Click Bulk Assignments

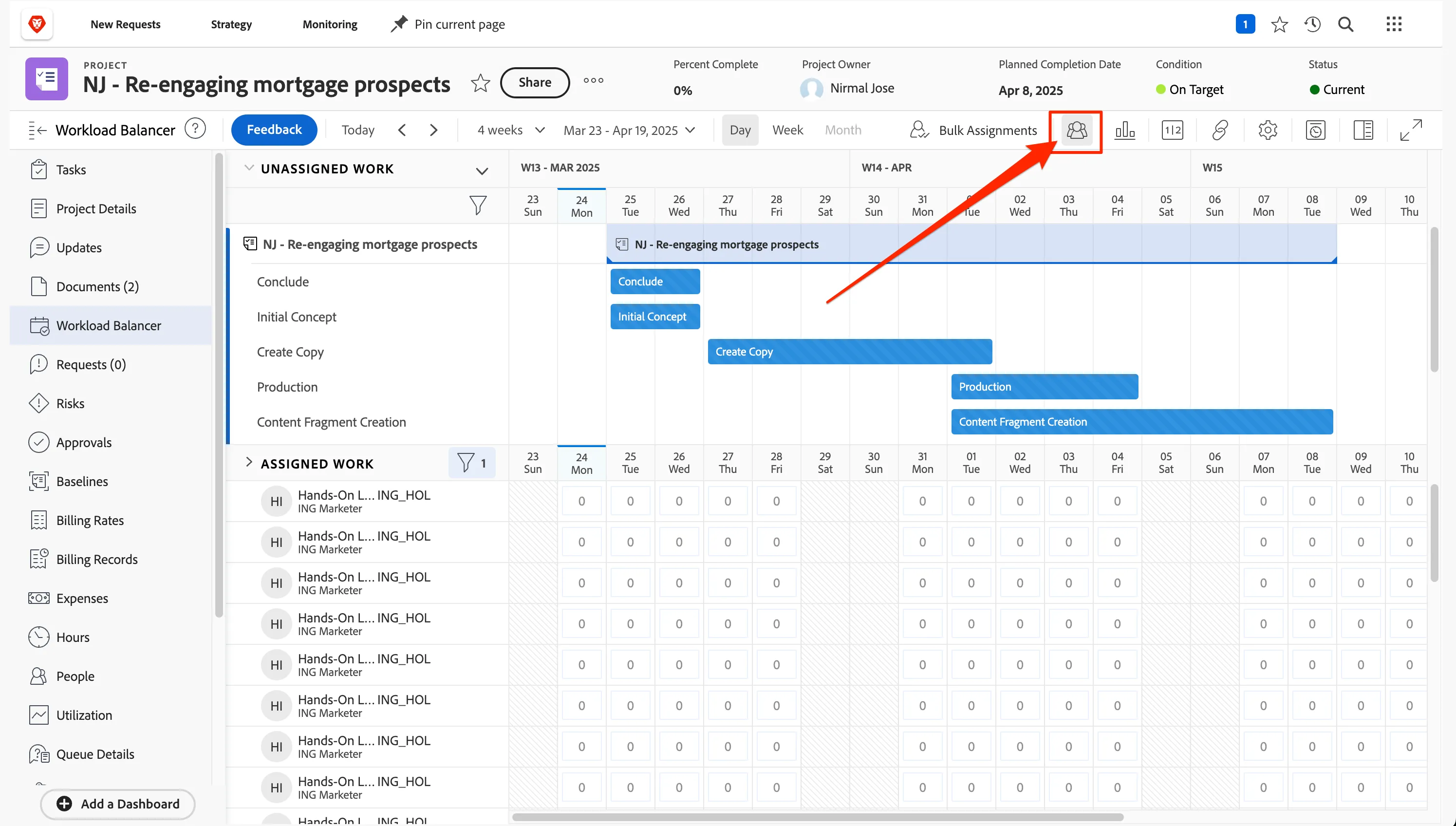coord(973,131)
